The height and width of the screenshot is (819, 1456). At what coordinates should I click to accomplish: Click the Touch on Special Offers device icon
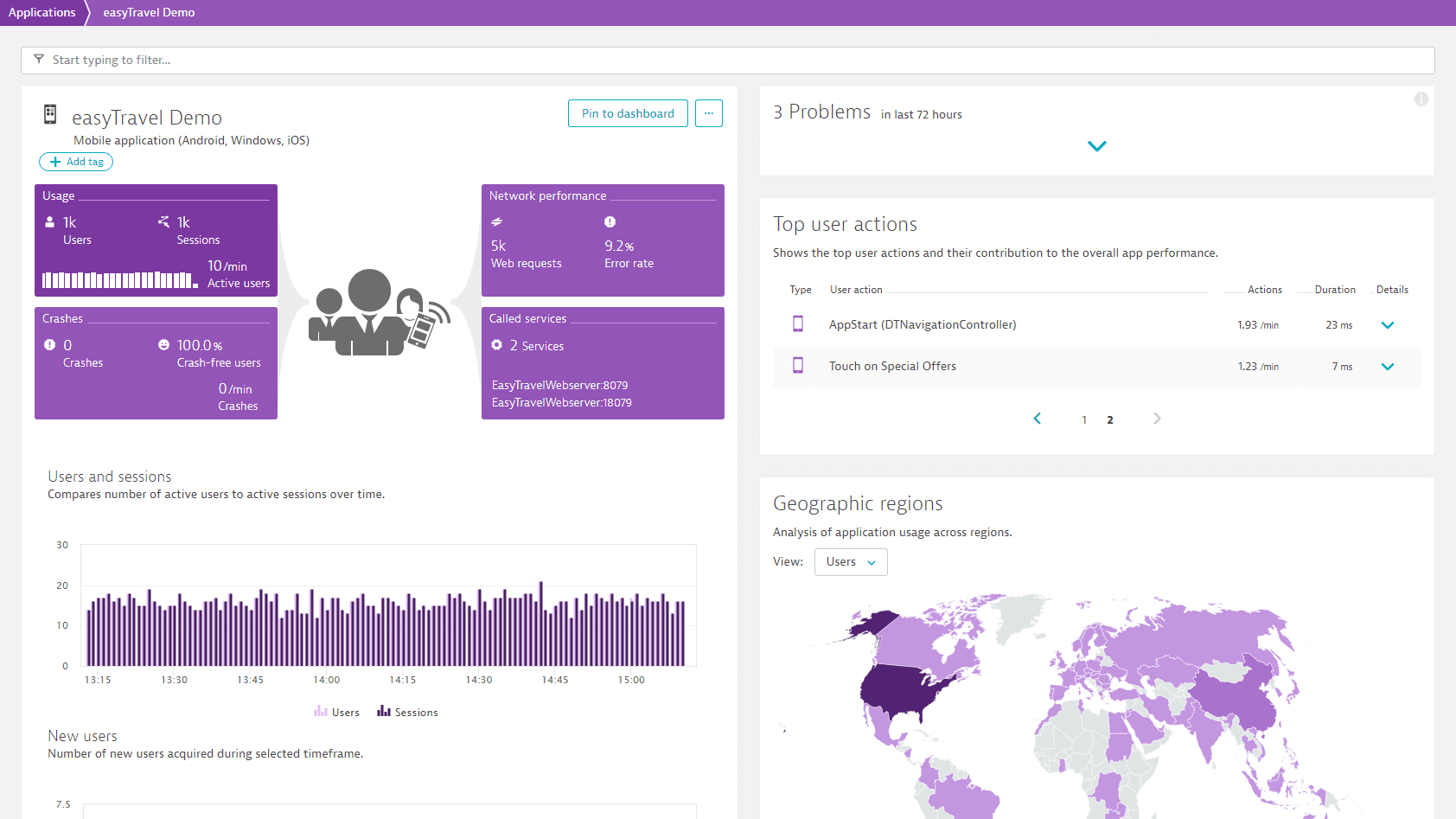tap(798, 366)
